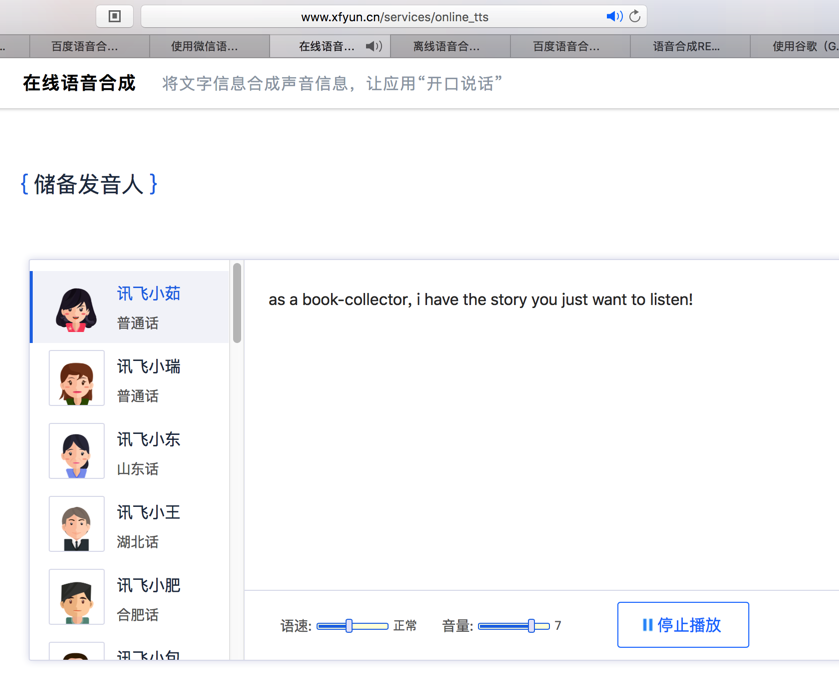Open the second 百度语音合 tab
This screenshot has width=839, height=682.
pos(570,47)
